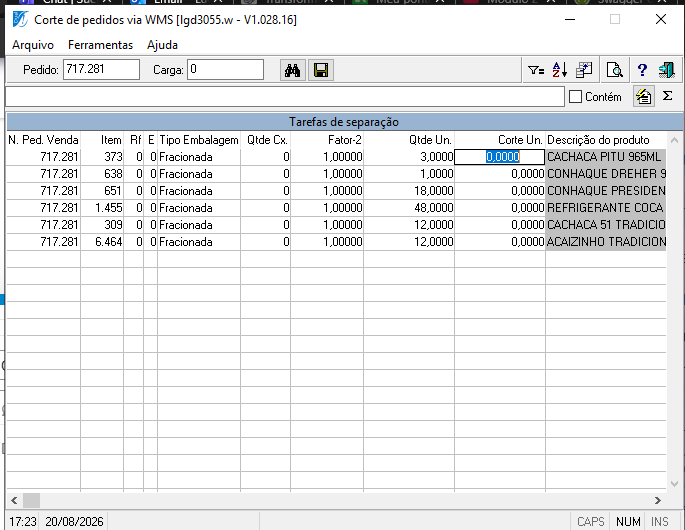This screenshot has width=685, height=530.
Task: Click the NUM indicator in status bar
Action: (x=628, y=522)
